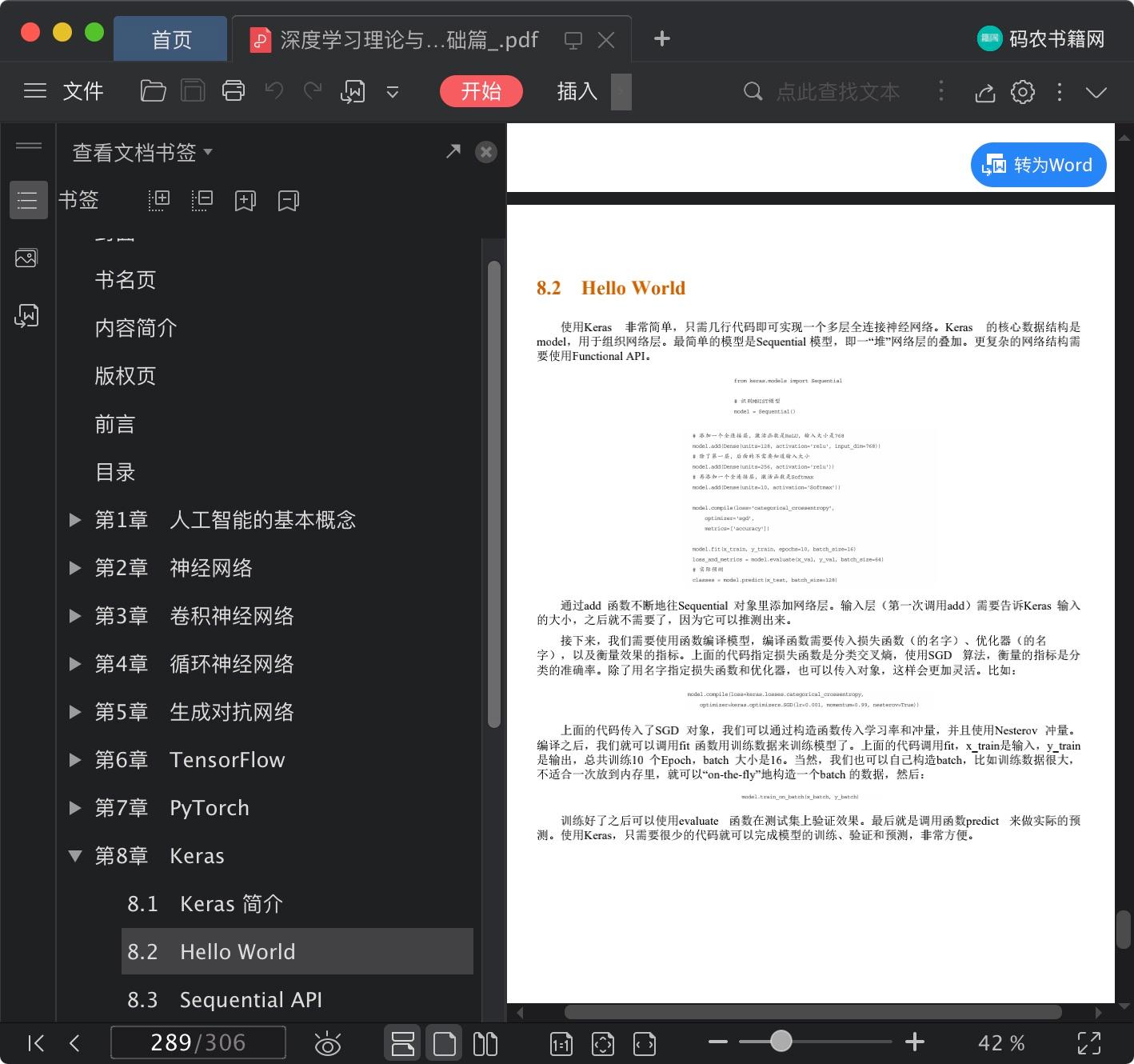Select the 深度学习理论与...础篇_.pdf tab

pos(409,39)
